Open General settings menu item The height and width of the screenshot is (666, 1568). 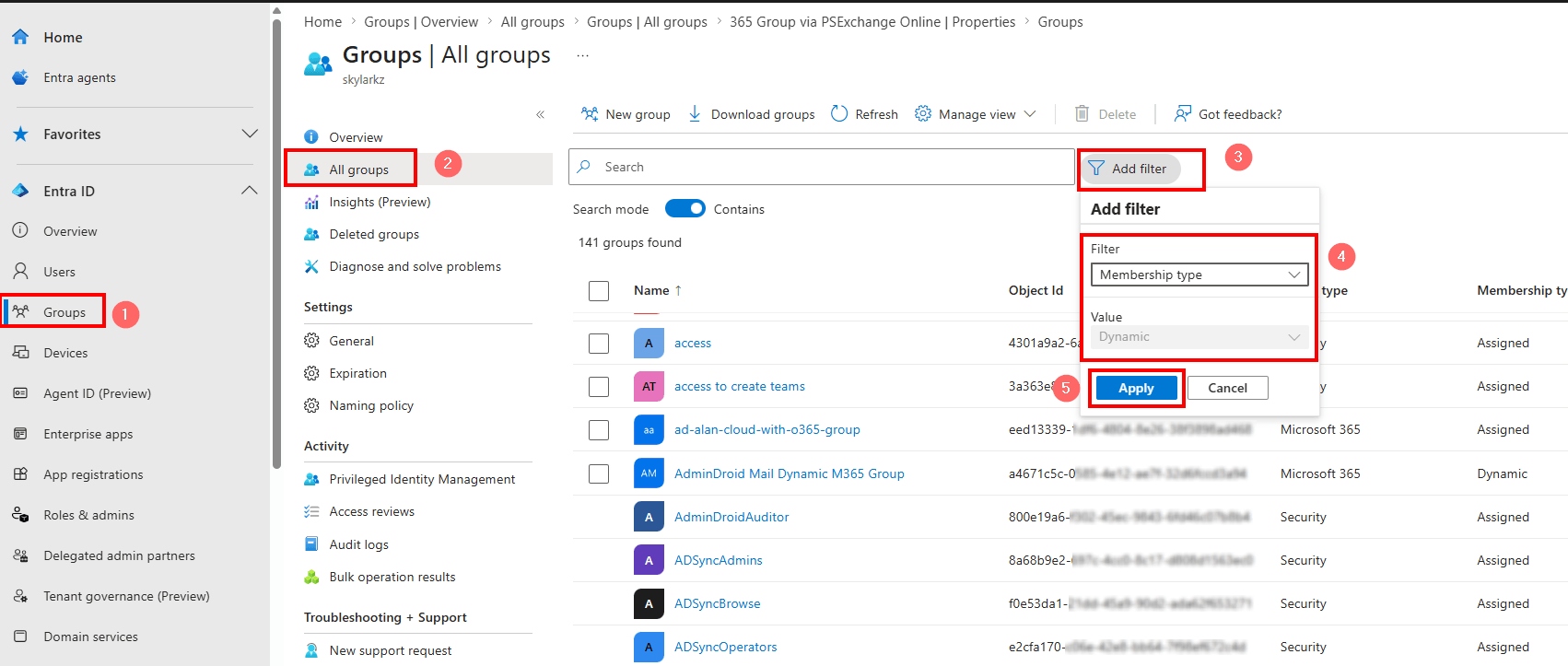click(x=351, y=341)
